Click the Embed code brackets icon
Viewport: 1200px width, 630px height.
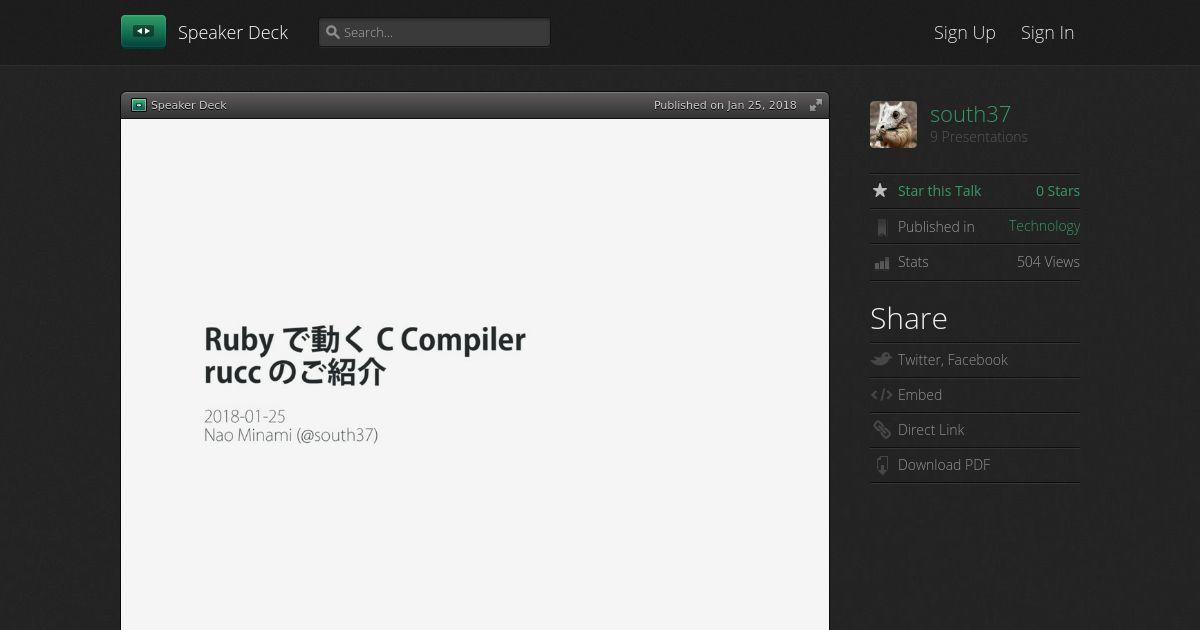[x=881, y=395]
